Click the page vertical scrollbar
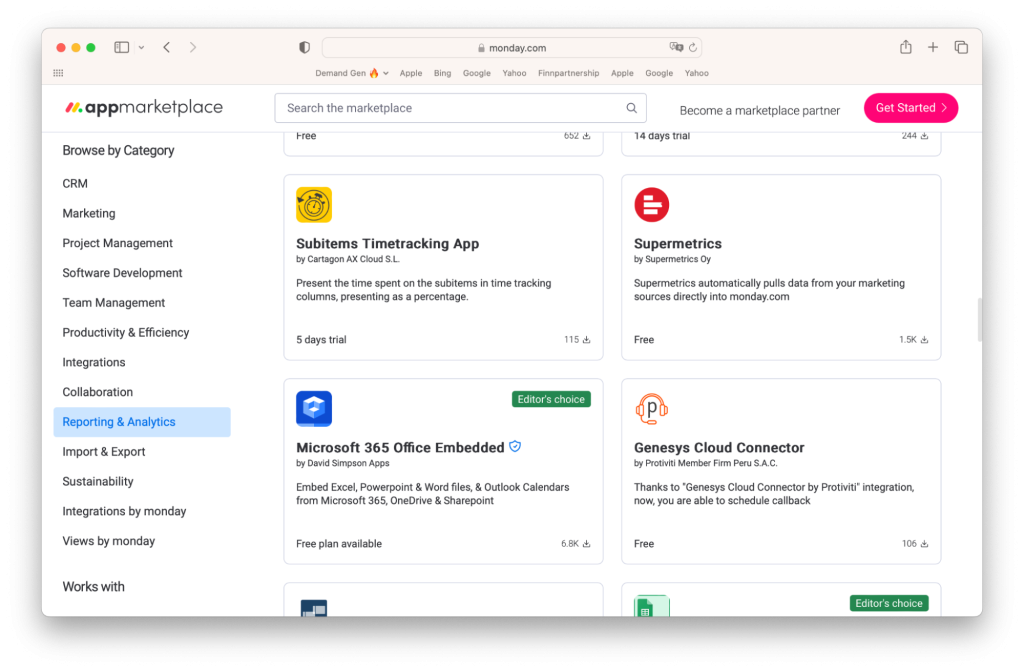 click(979, 320)
